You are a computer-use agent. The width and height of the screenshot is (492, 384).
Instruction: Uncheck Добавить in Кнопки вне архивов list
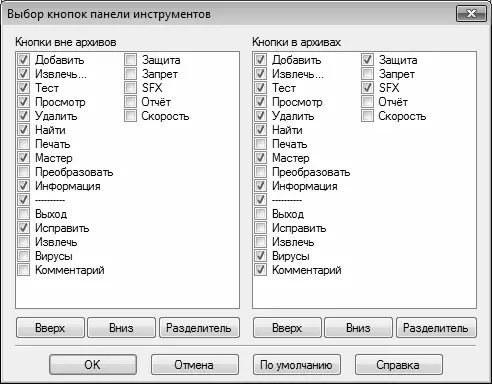tap(23, 60)
